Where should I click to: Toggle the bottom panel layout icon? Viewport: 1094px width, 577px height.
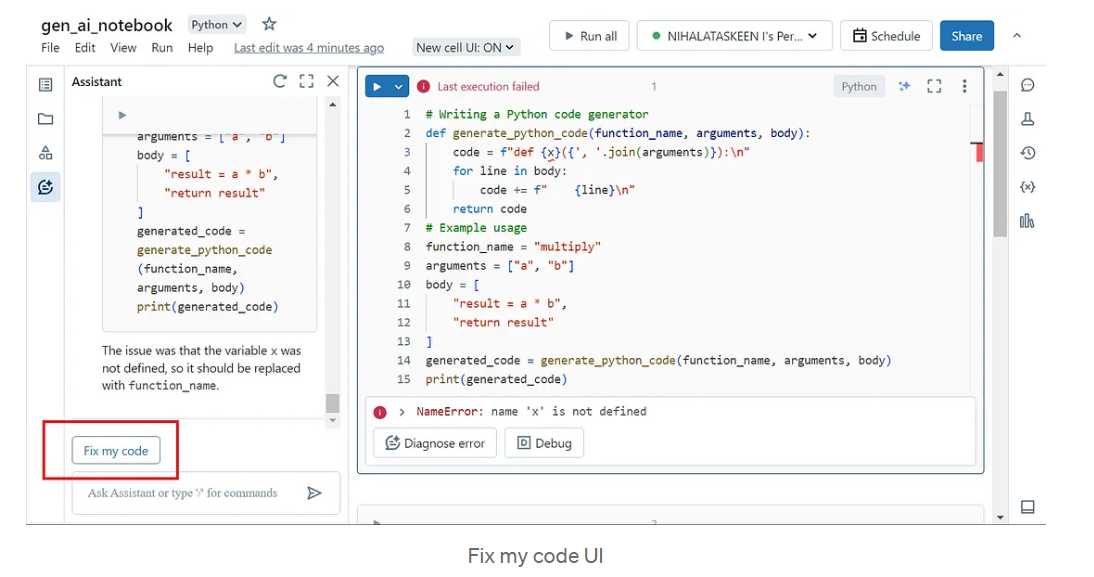[1027, 507]
